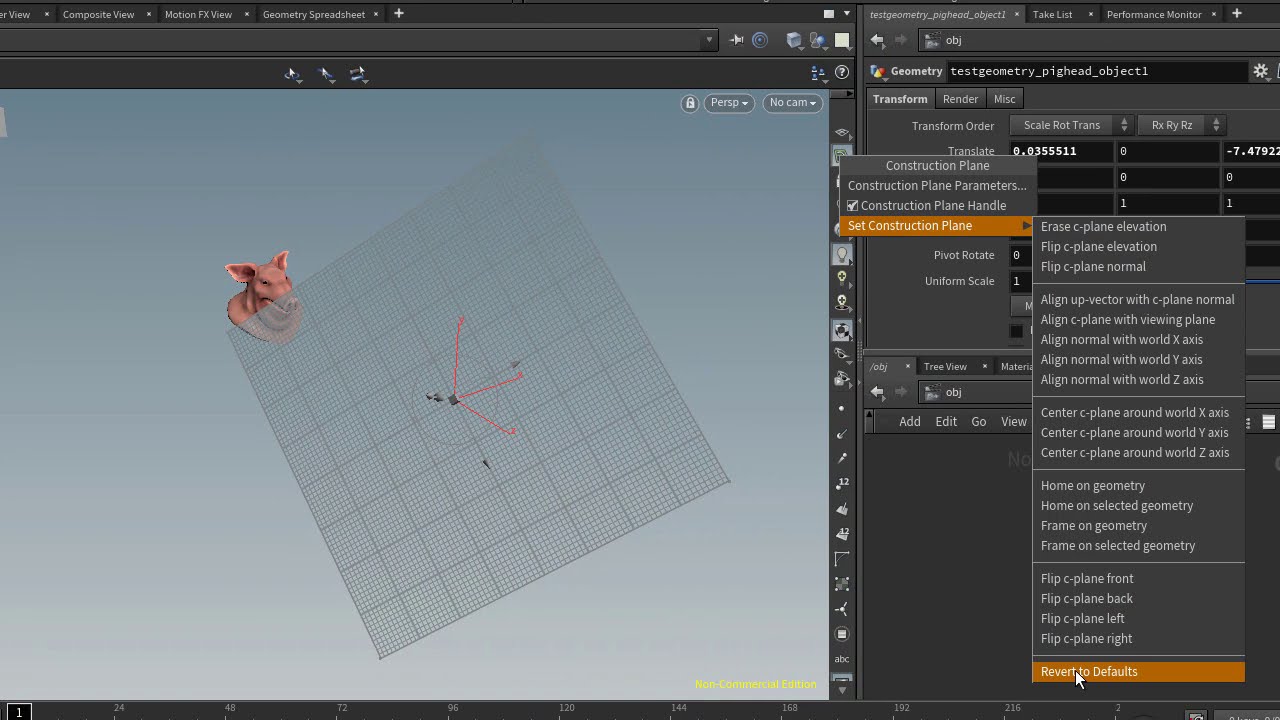The image size is (1280, 720).
Task: Click the cube shading mode icon
Action: tap(794, 40)
